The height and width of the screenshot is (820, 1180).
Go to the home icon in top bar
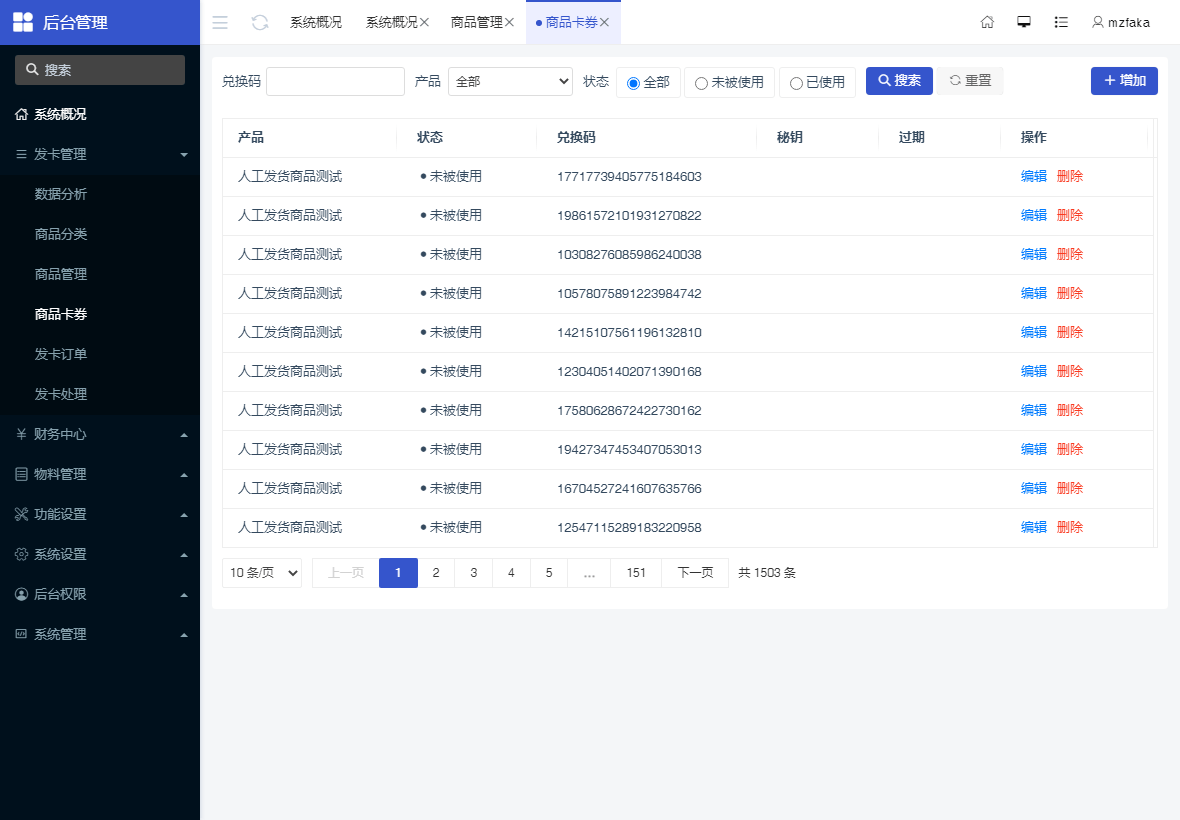click(987, 22)
